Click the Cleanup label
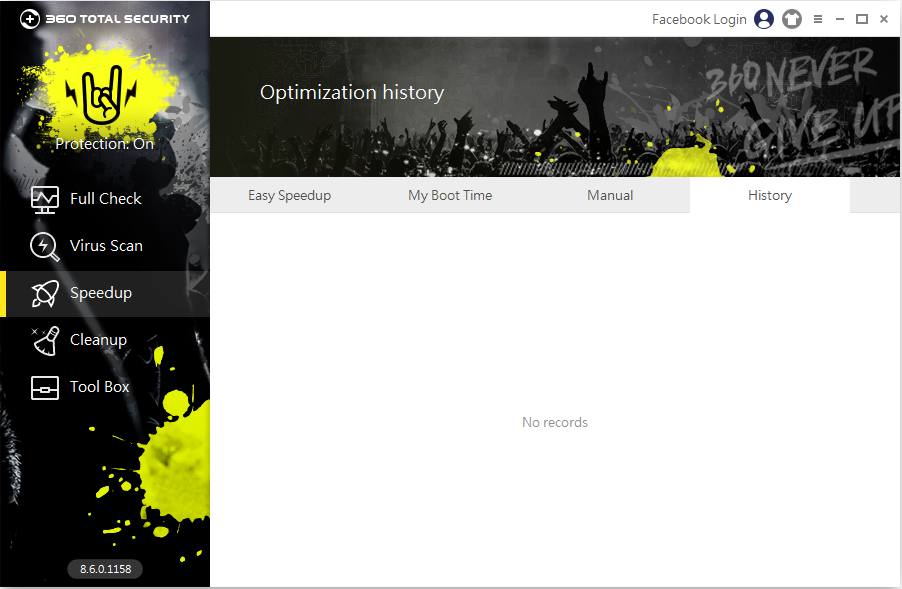The width and height of the screenshot is (902, 589). (x=98, y=340)
